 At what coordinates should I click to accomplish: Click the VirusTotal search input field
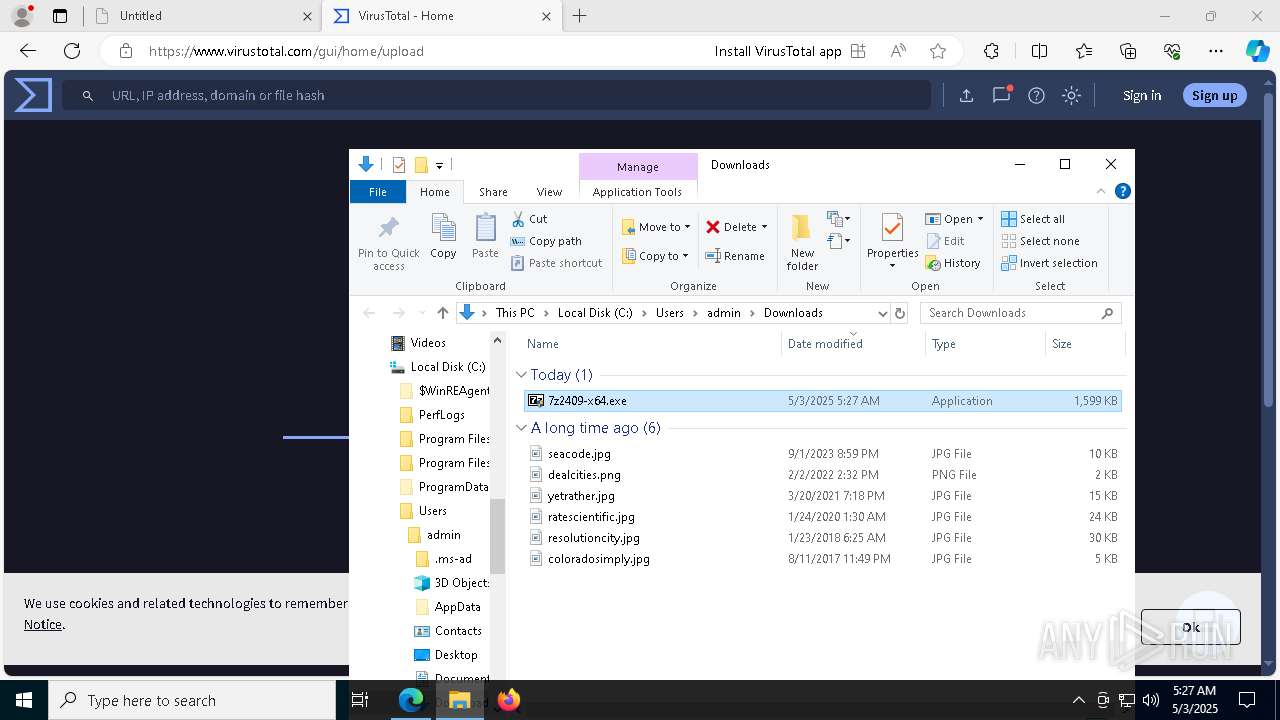click(x=496, y=95)
